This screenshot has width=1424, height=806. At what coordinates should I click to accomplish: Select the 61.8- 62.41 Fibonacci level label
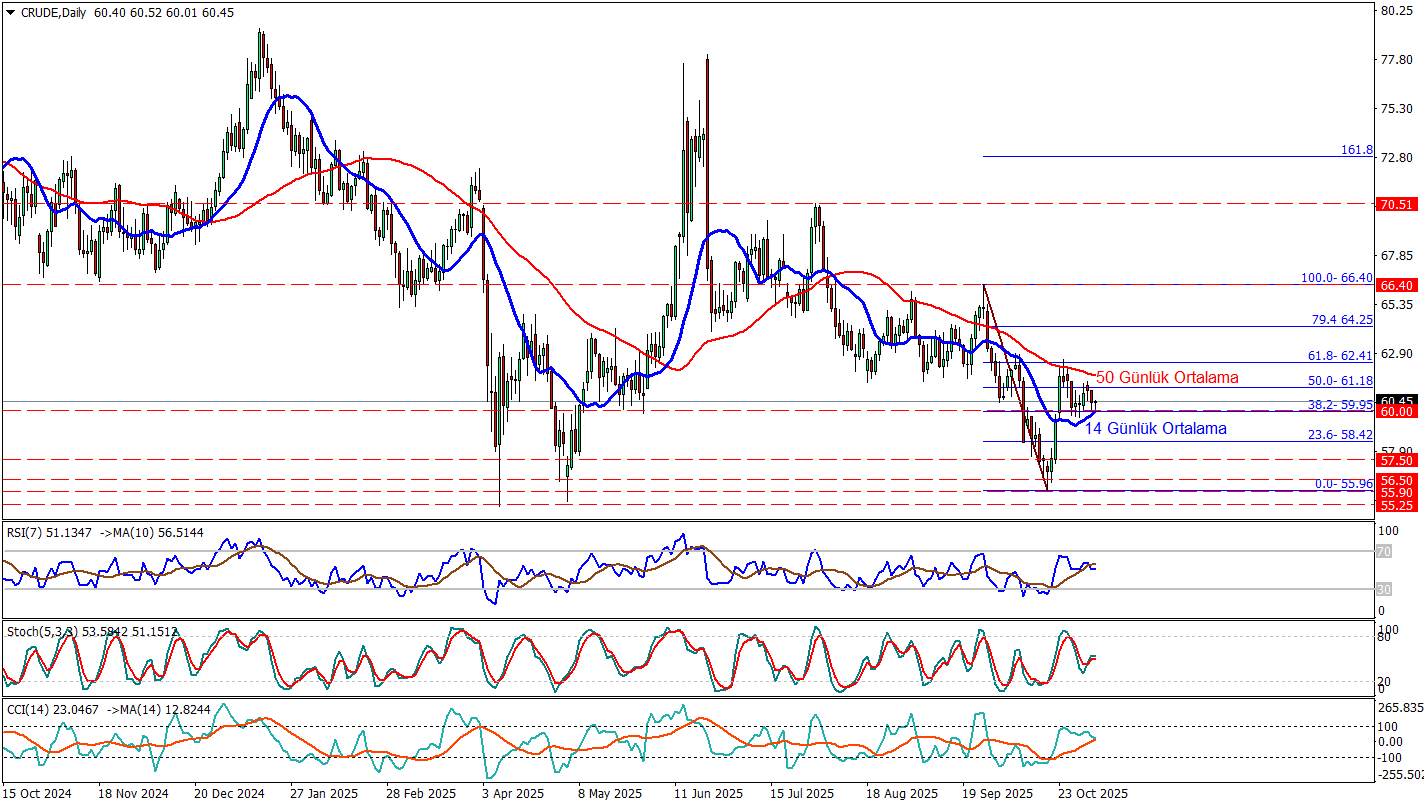point(1340,355)
